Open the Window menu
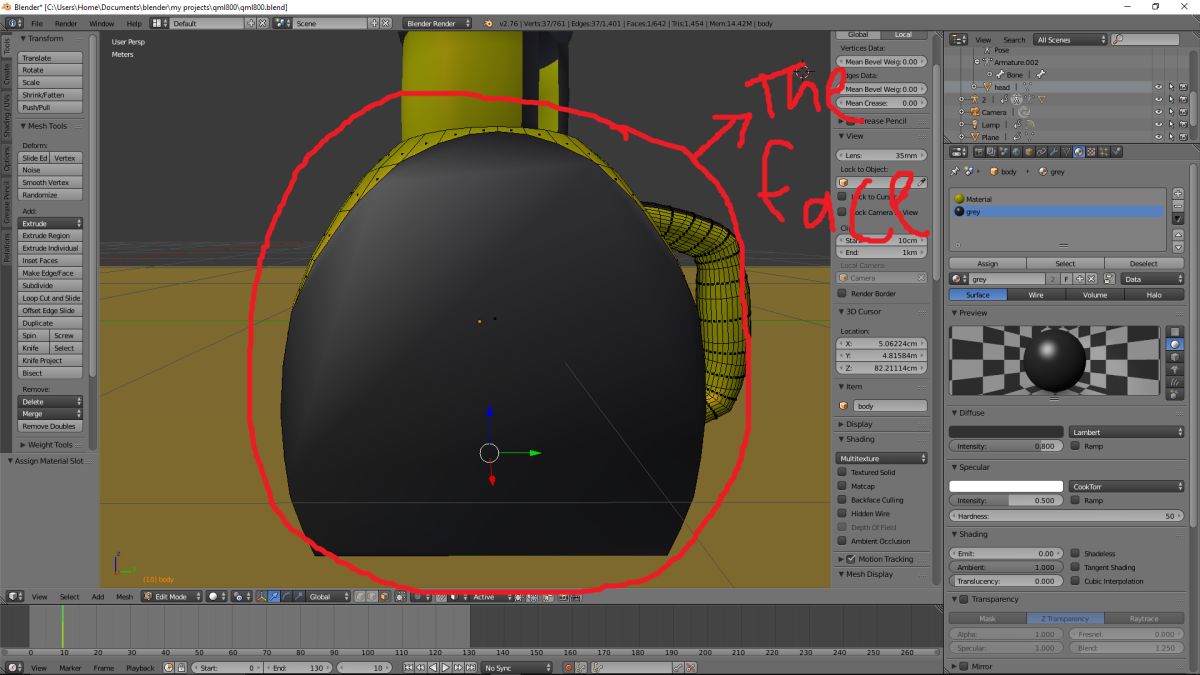 pyautogui.click(x=101, y=22)
